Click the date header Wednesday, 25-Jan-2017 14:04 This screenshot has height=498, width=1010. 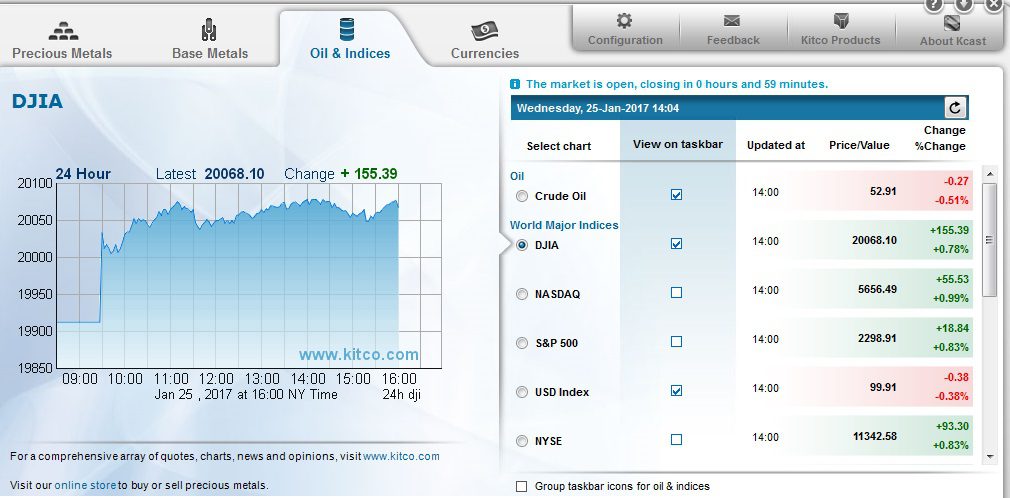pyautogui.click(x=598, y=108)
